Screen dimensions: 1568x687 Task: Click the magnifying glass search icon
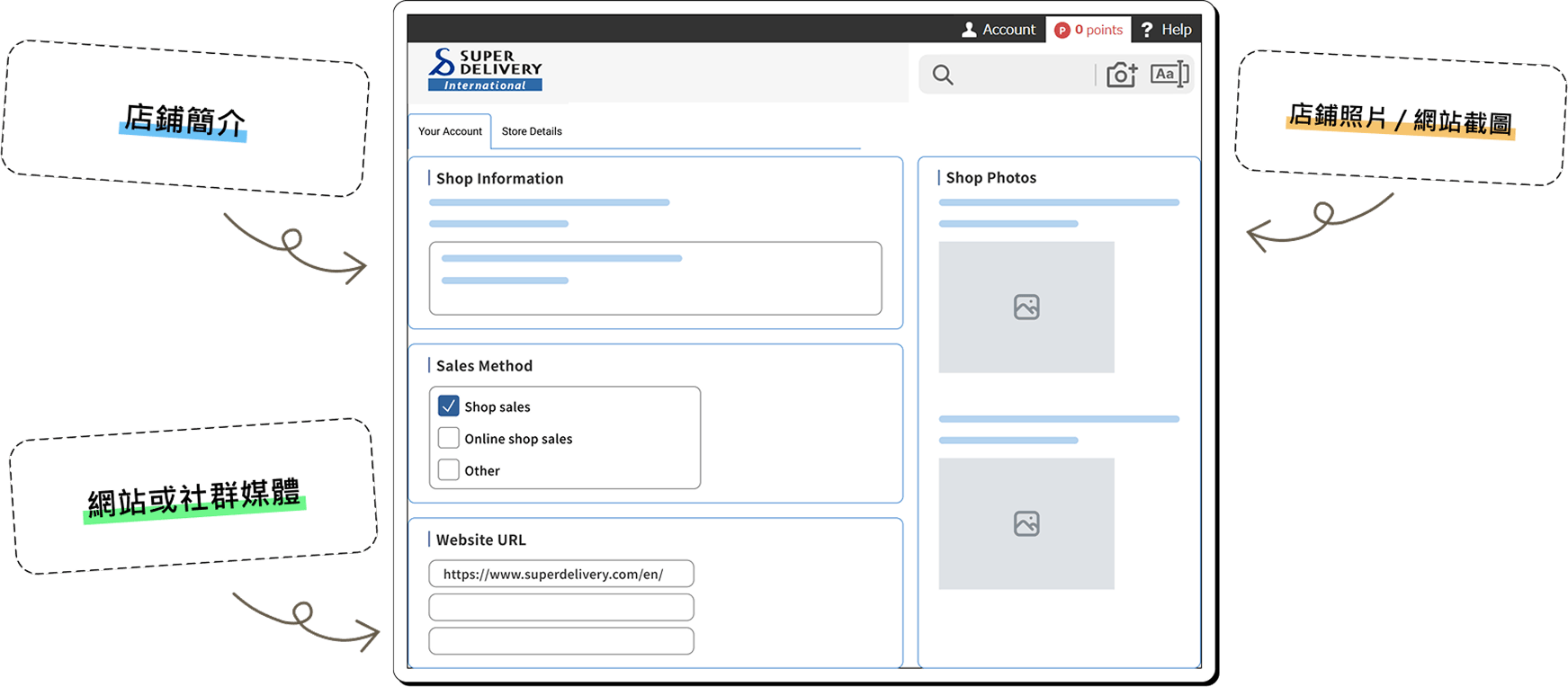pos(943,75)
